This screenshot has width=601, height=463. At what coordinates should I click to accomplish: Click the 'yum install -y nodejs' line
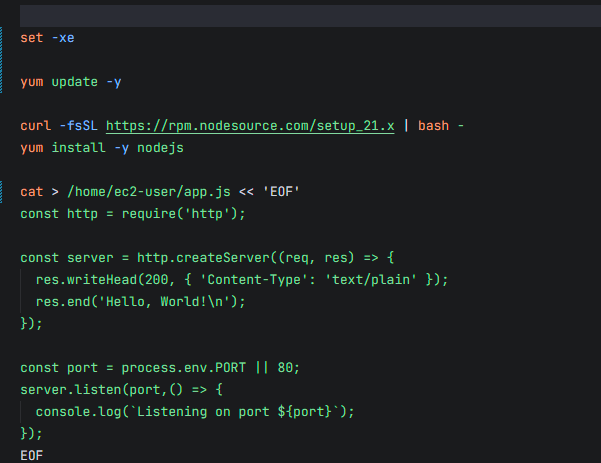[101, 148]
